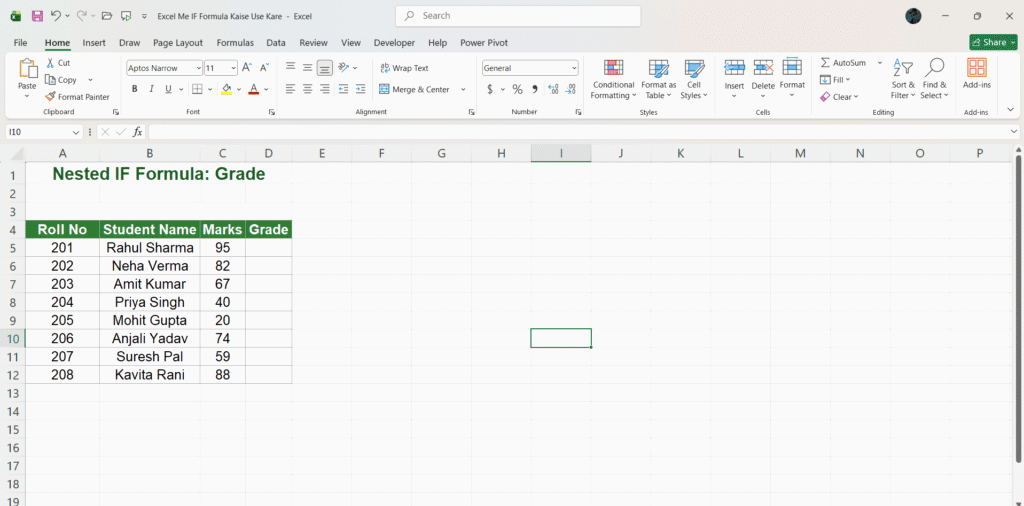Click the Copy button
1024x506 pixels.
coord(61,80)
